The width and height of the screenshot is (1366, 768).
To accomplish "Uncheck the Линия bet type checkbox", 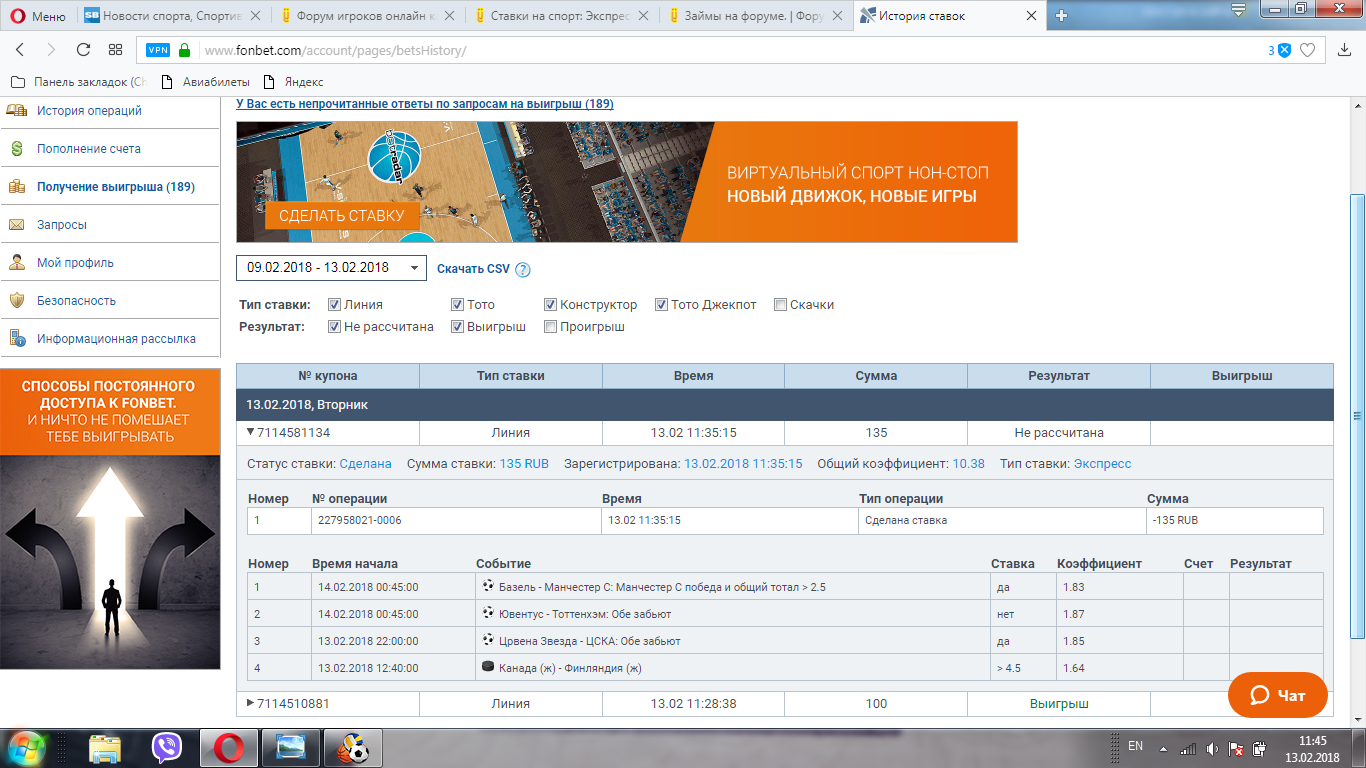I will 335,305.
